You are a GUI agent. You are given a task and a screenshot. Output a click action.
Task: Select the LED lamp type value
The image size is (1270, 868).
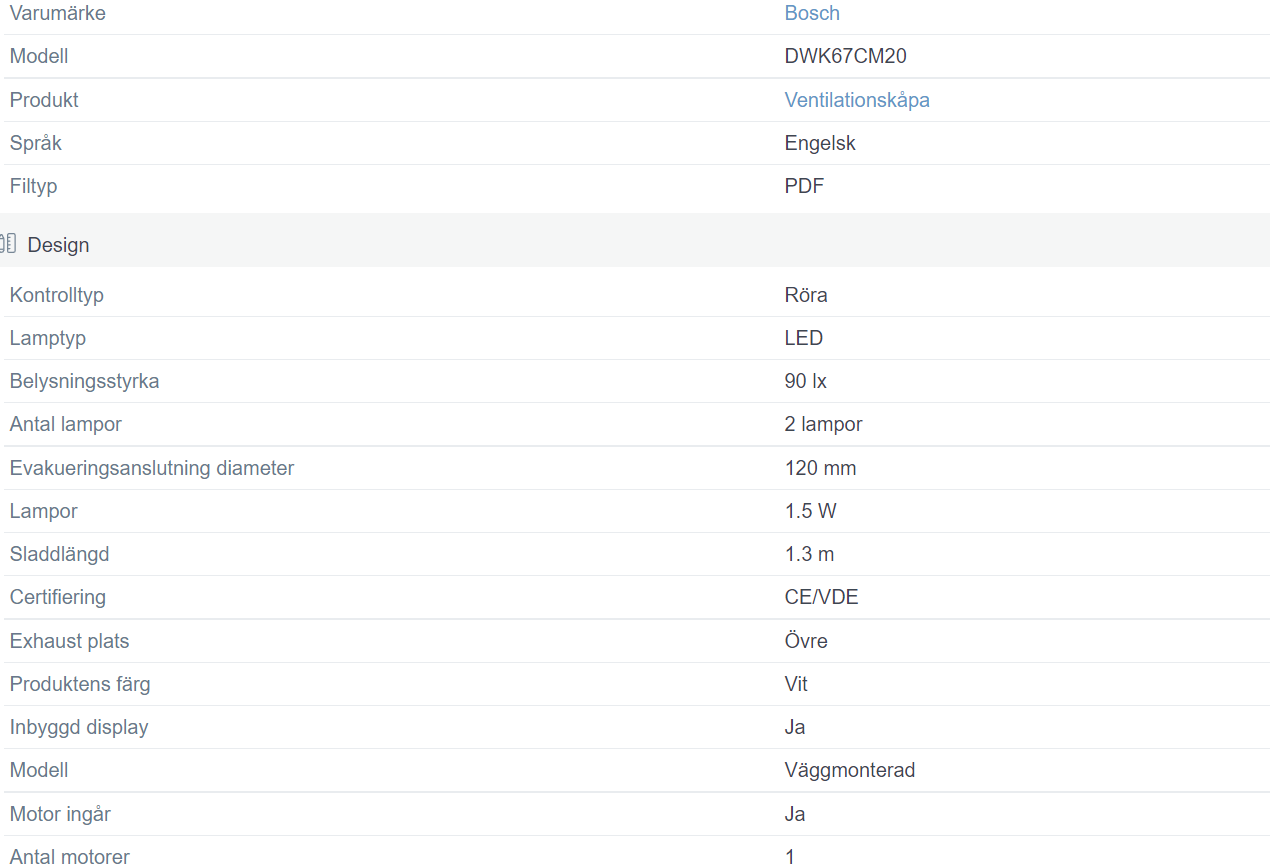click(x=804, y=338)
